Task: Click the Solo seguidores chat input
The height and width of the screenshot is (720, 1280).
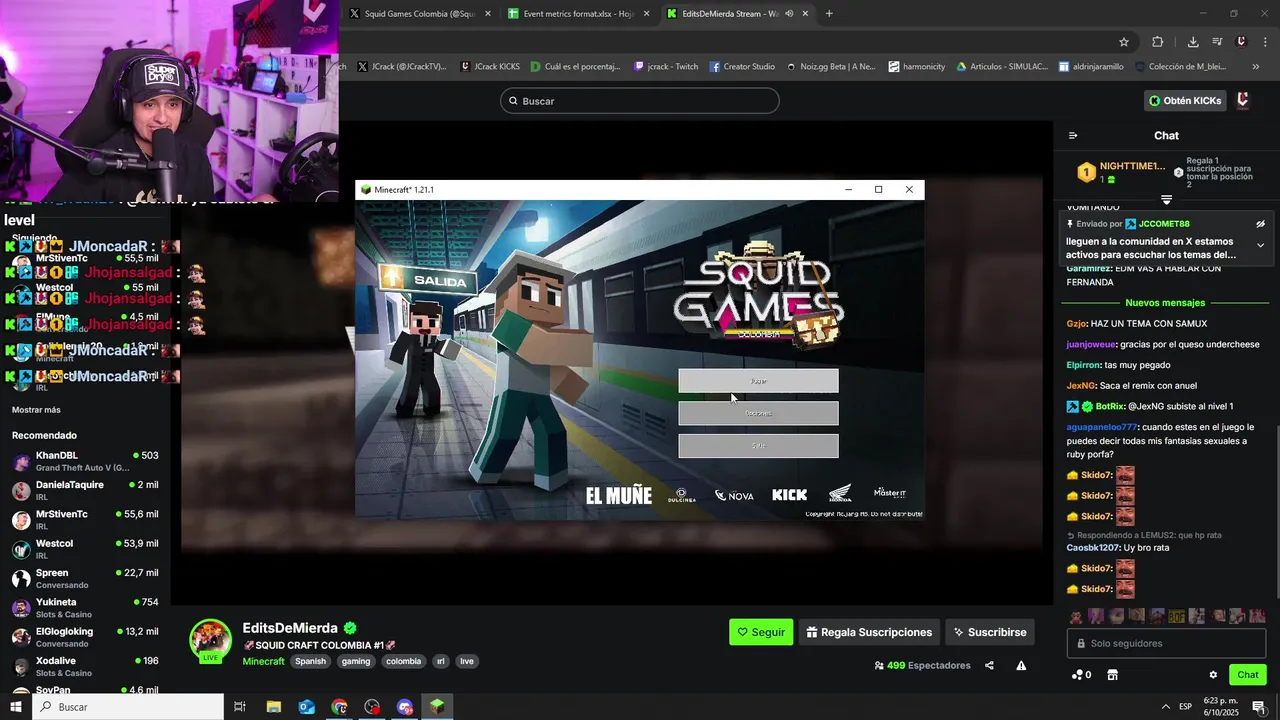Action: pos(1166,643)
